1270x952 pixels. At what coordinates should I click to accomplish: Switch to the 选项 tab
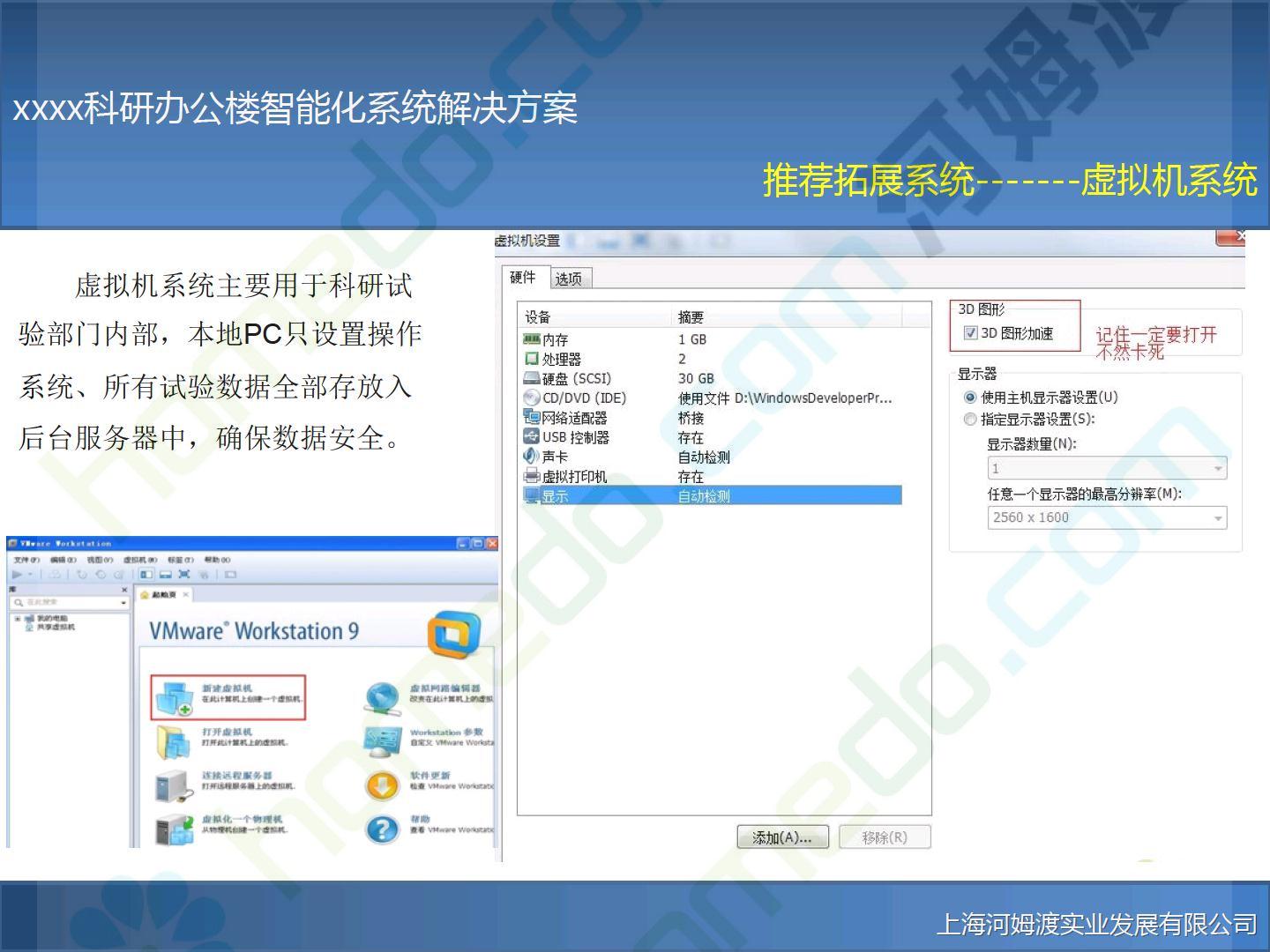tap(569, 279)
